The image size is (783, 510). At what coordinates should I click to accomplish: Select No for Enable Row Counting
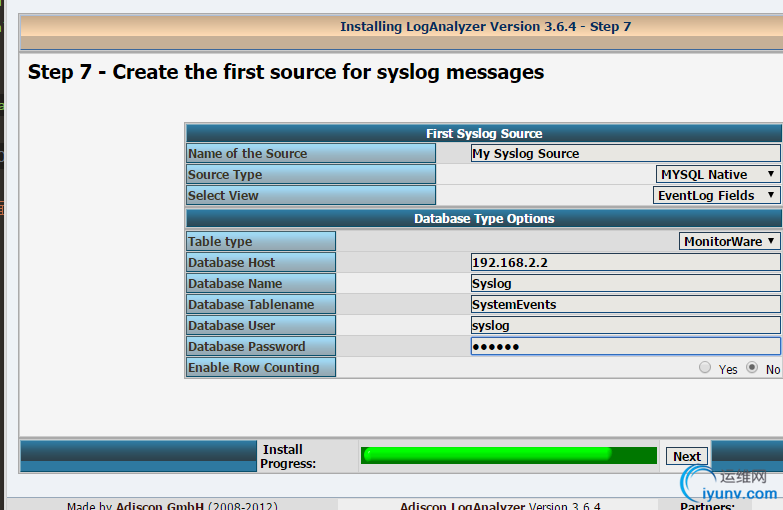pyautogui.click(x=752, y=368)
